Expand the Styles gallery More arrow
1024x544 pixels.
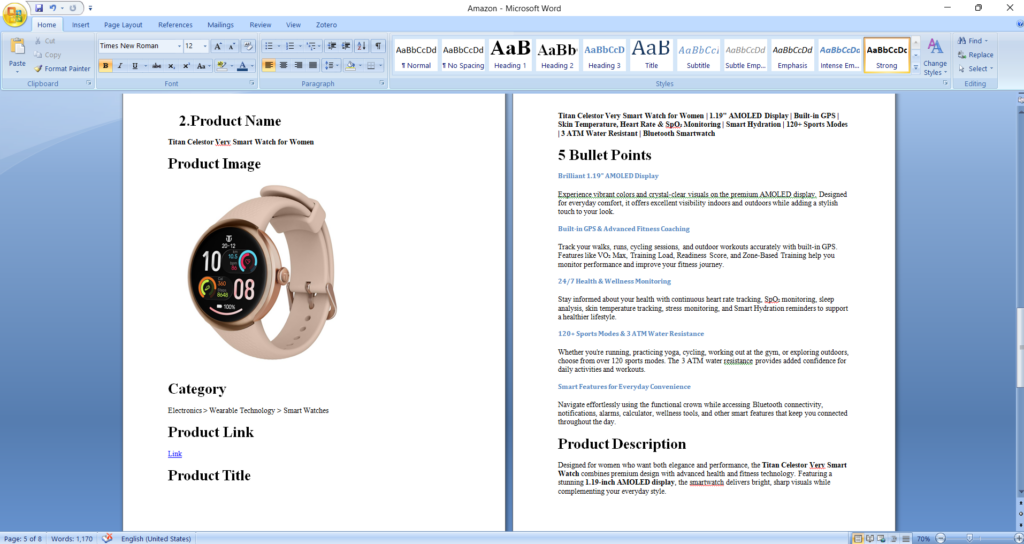point(916,67)
